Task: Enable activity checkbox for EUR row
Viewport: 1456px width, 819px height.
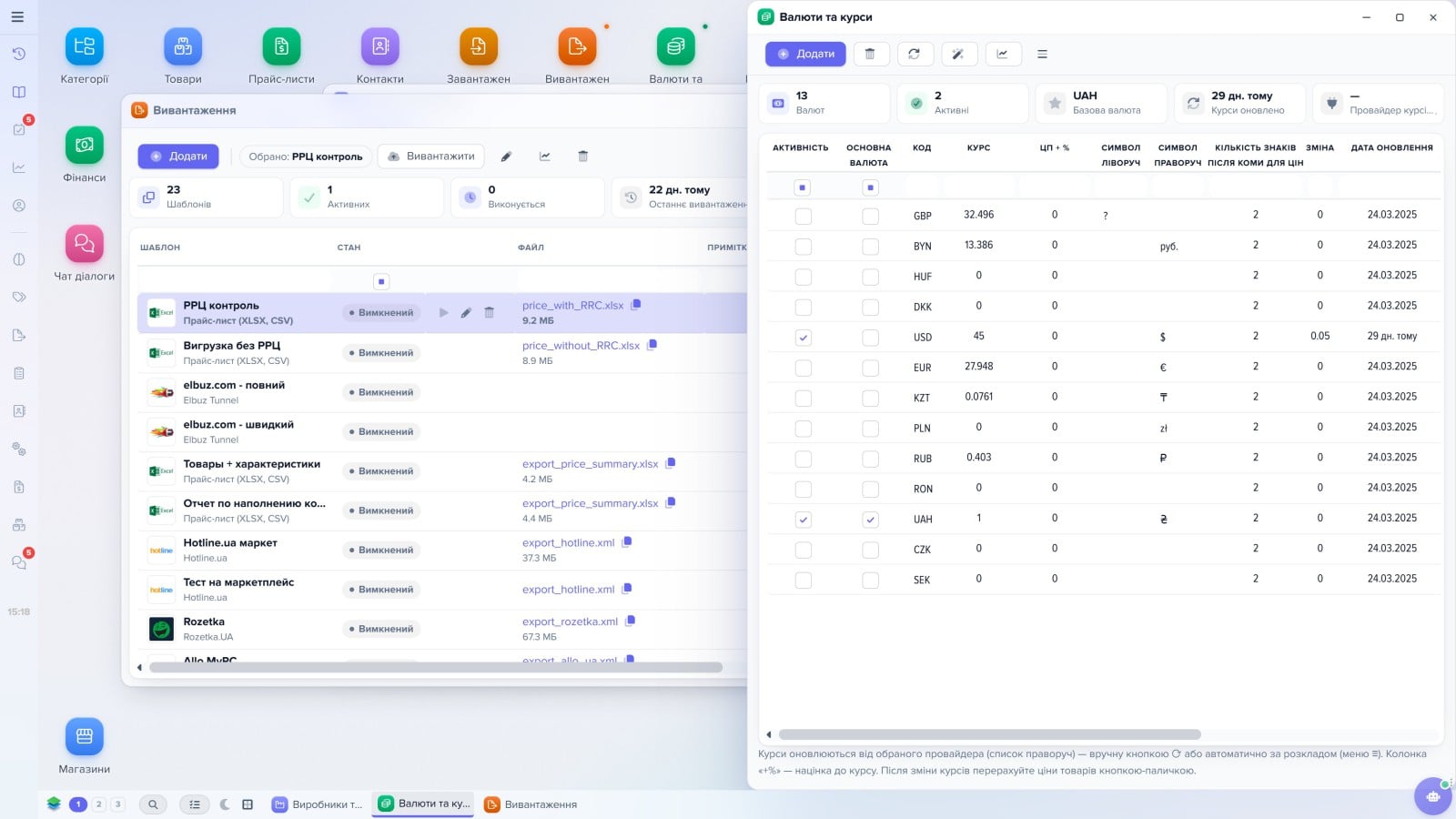Action: click(803, 369)
